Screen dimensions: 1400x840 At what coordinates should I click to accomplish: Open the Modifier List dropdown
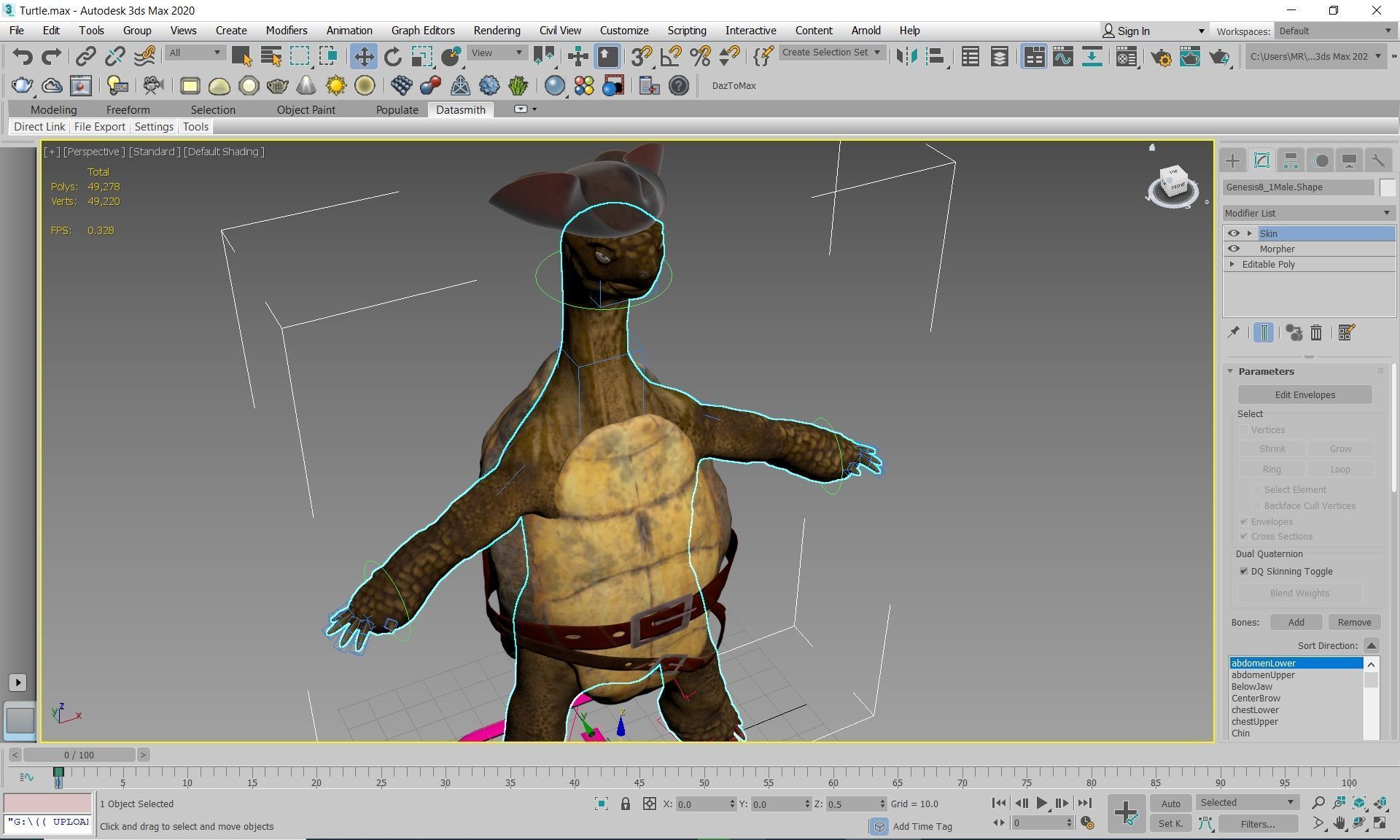(x=1308, y=213)
